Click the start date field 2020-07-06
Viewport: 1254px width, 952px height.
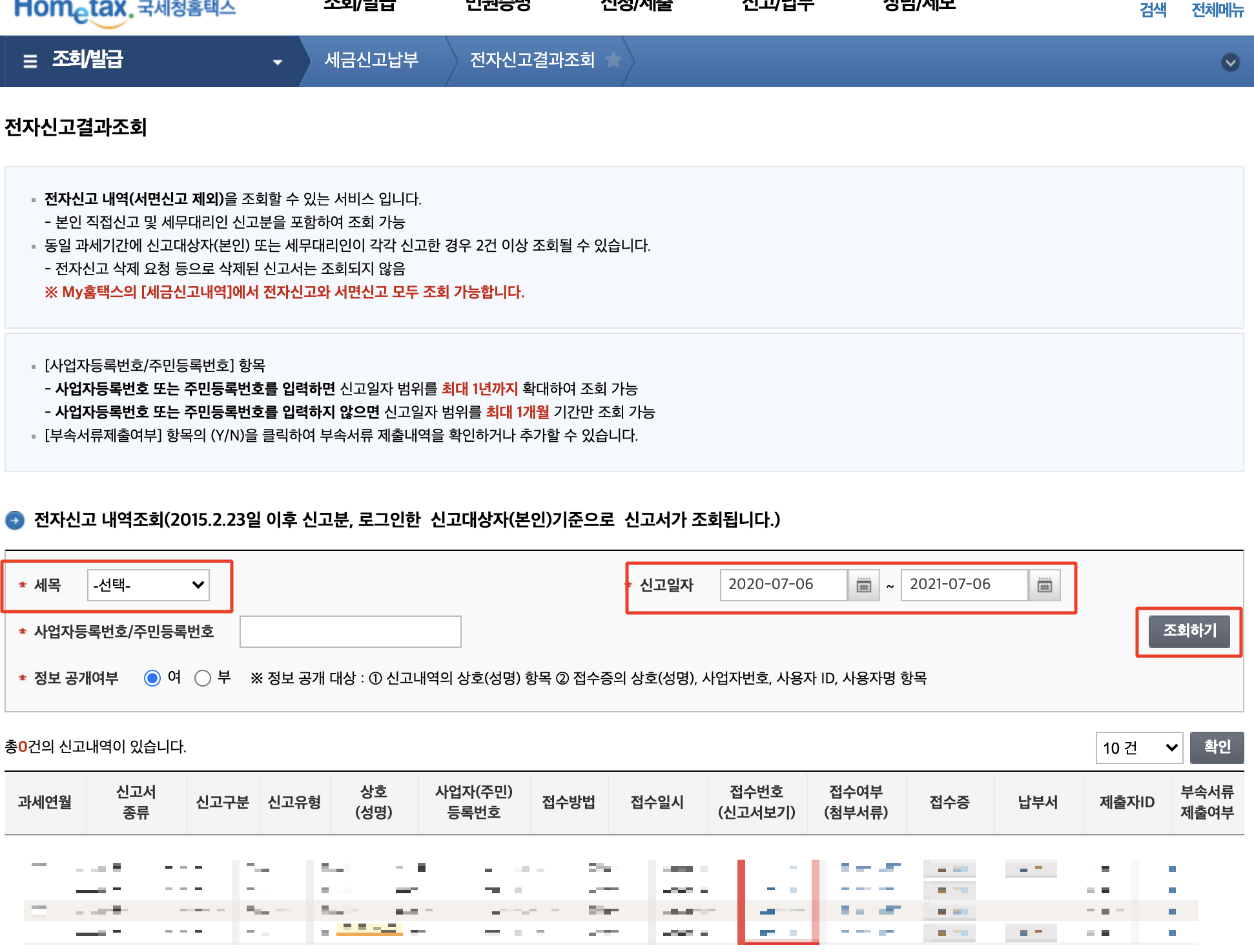coord(783,585)
